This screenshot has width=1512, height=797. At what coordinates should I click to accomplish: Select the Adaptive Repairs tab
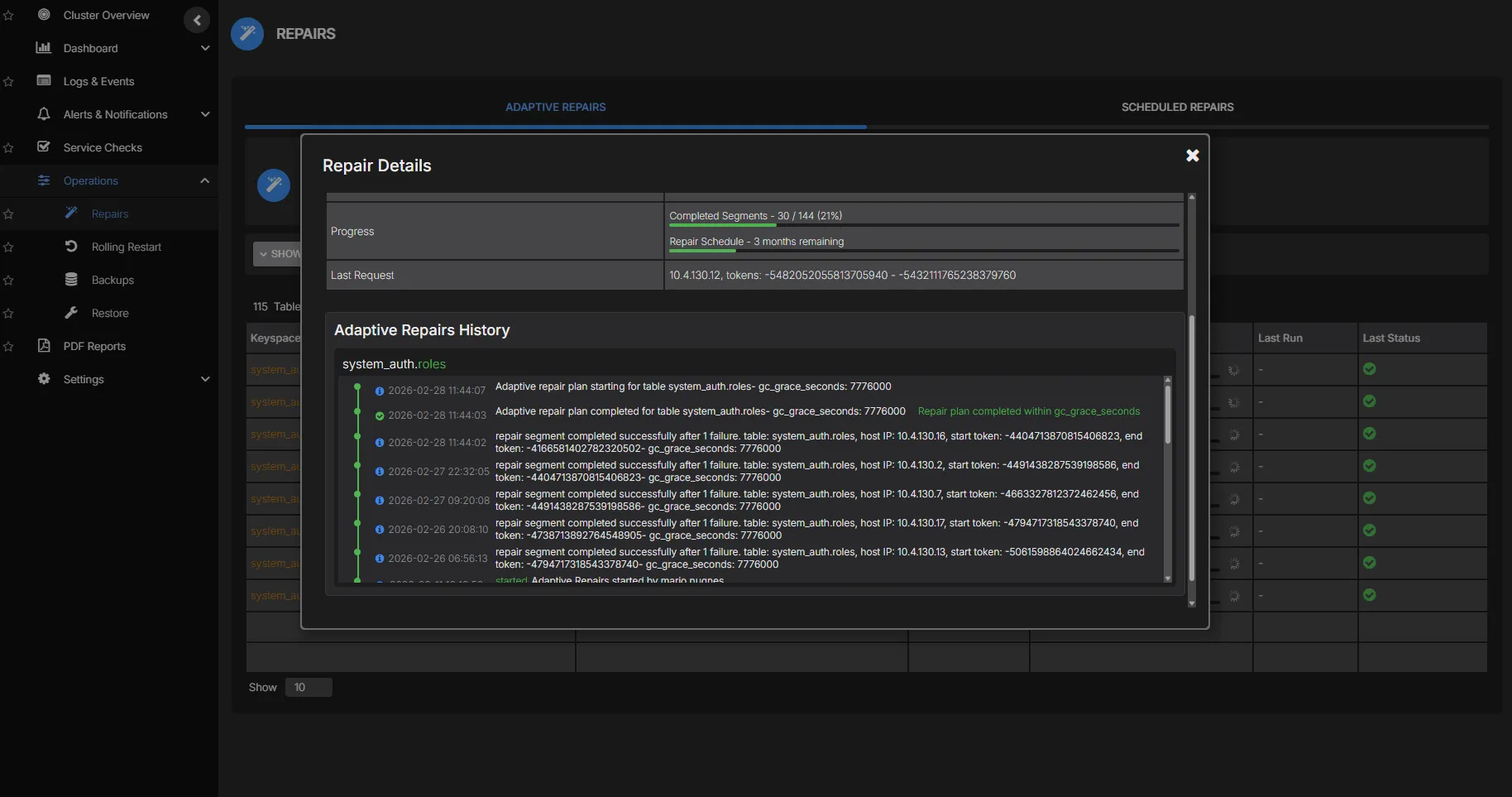coord(555,107)
